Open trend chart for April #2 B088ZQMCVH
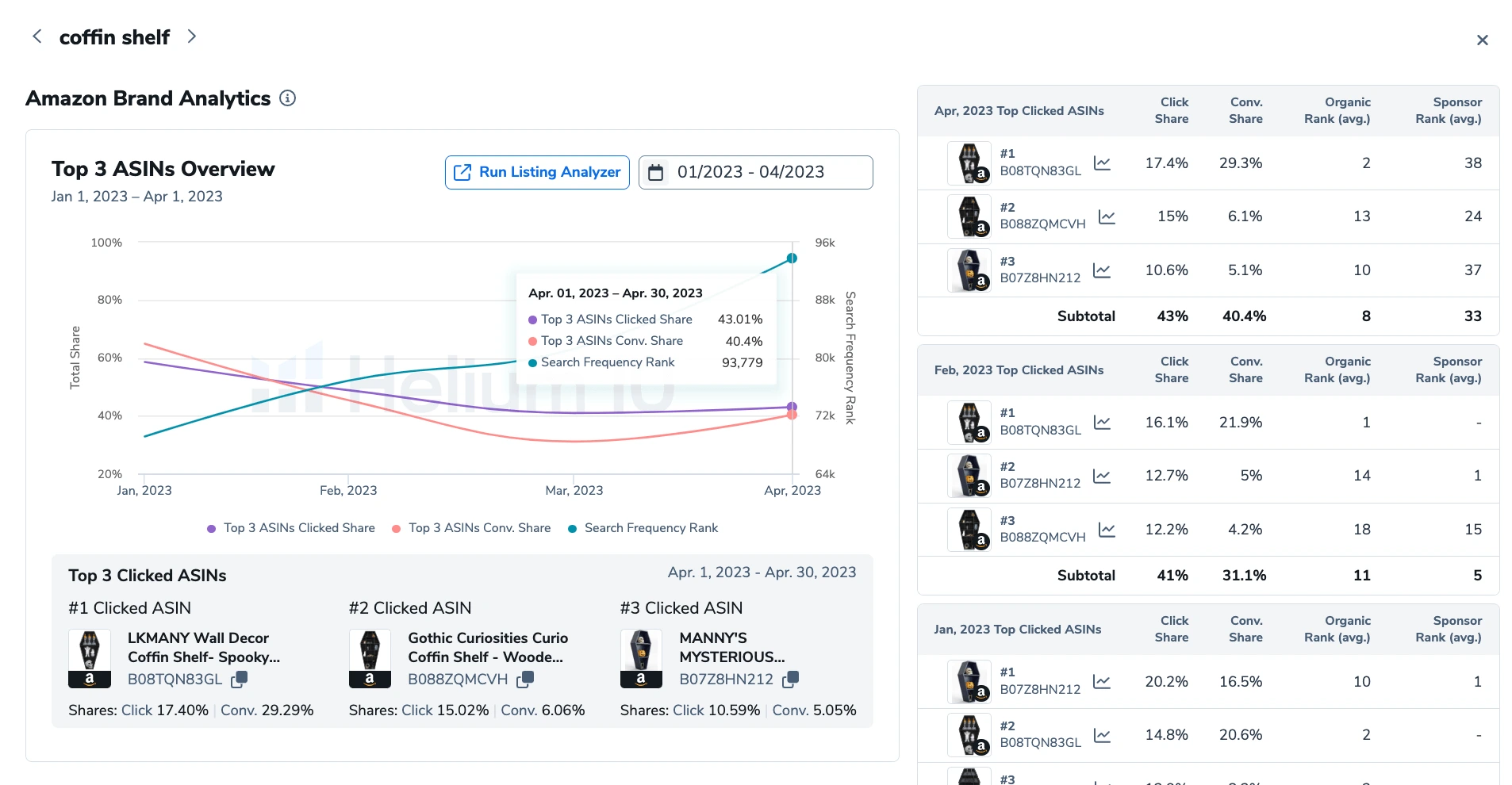This screenshot has height=785, width=1512. point(1107,216)
